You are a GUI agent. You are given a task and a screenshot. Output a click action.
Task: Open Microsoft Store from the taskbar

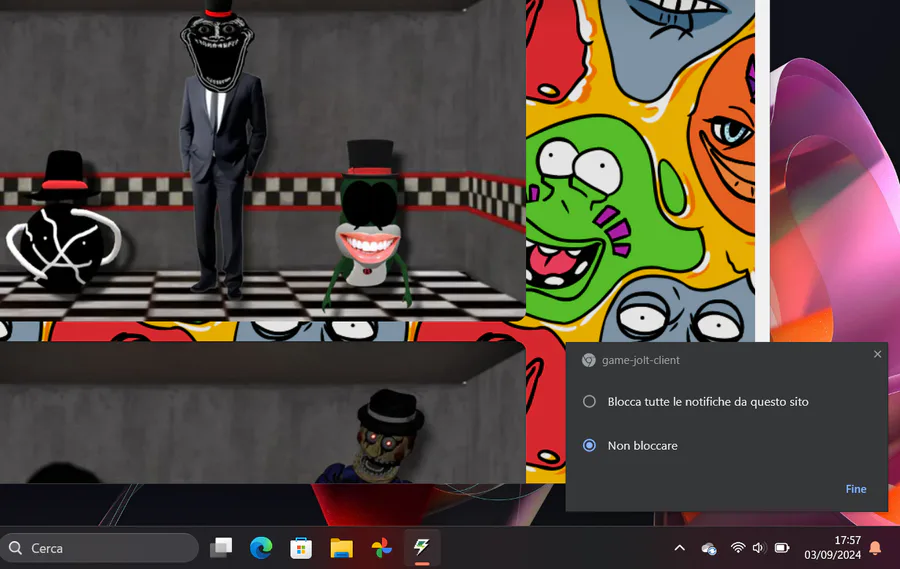click(x=301, y=548)
